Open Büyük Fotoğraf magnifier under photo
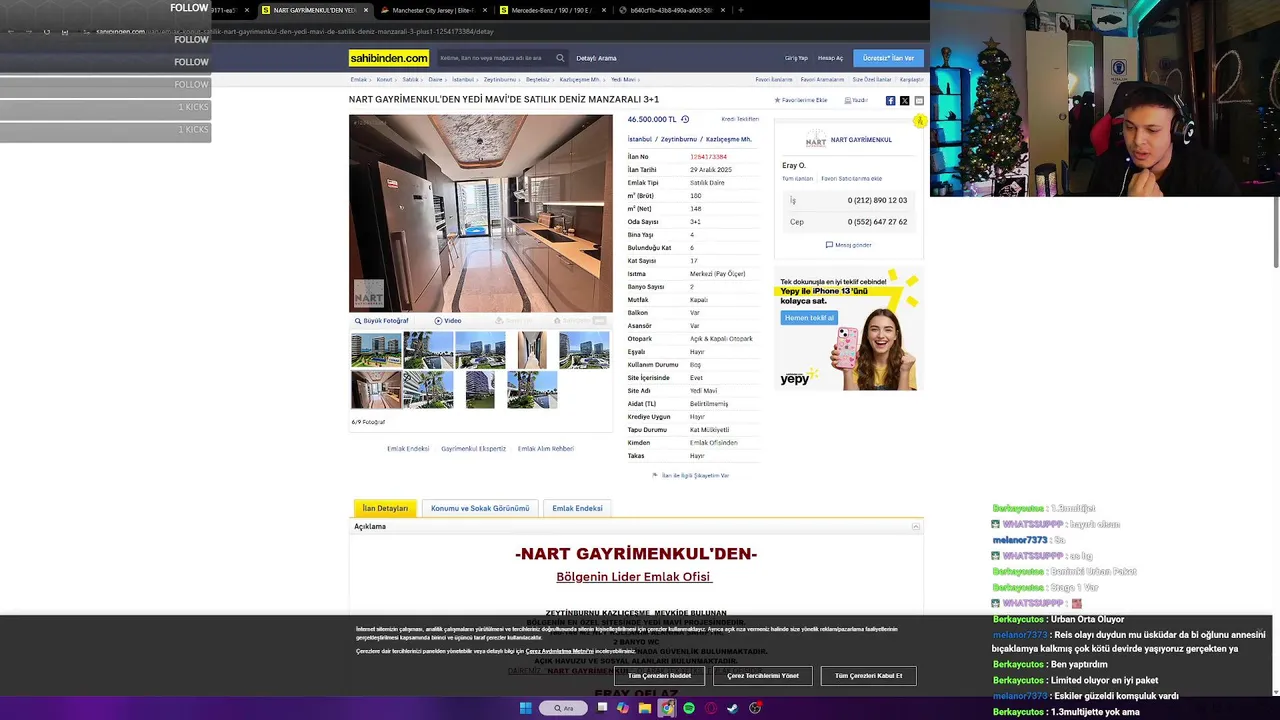 click(358, 321)
